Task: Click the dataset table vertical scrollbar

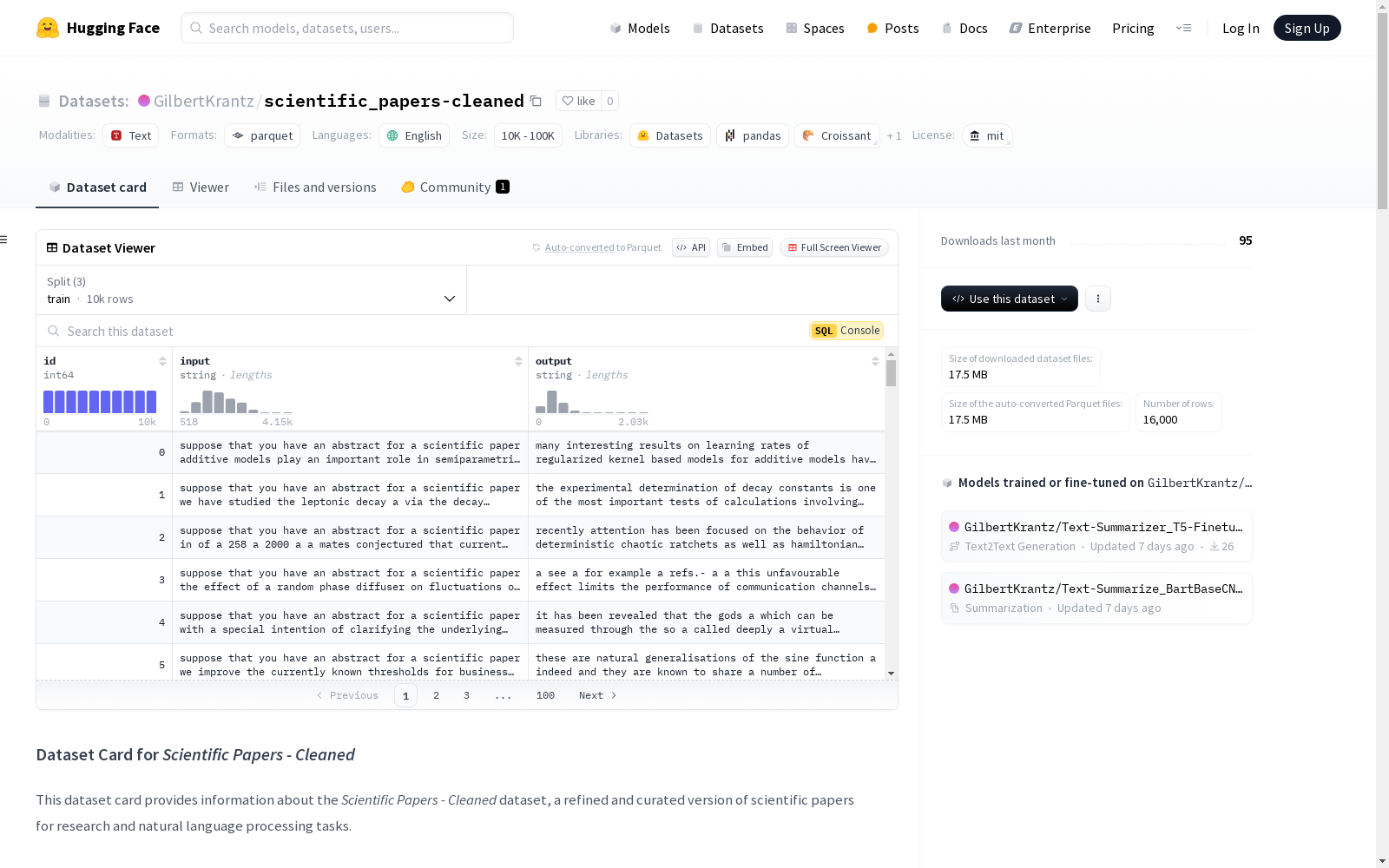Action: 891,373
